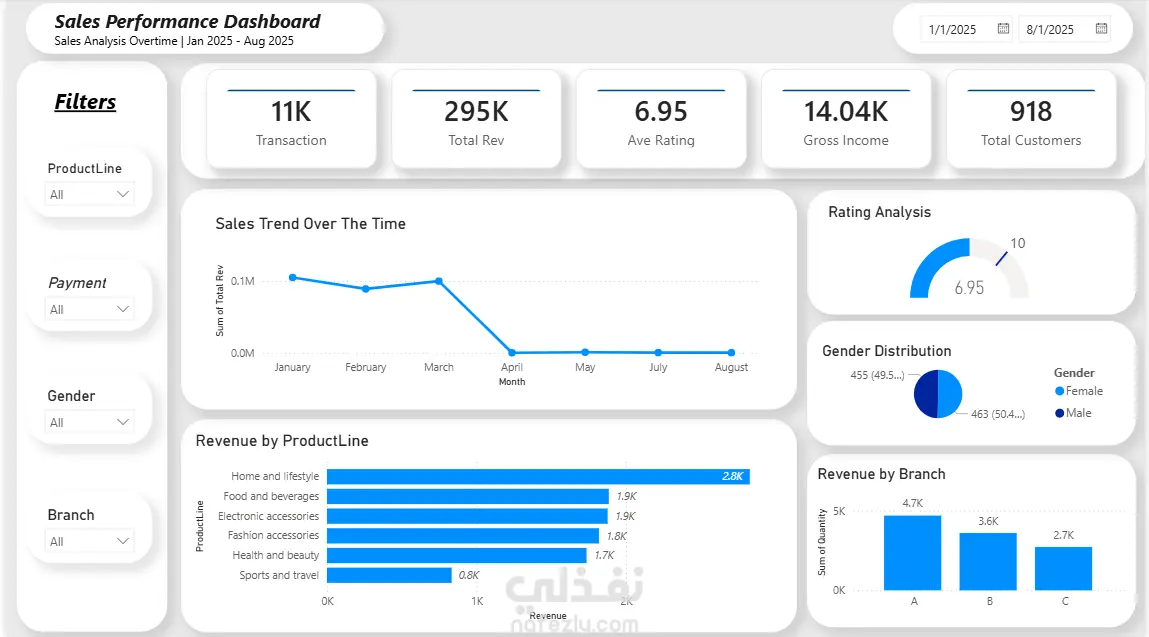The image size is (1149, 637).
Task: Click the Sales Analysis Overtime subtitle
Action: coord(174,41)
